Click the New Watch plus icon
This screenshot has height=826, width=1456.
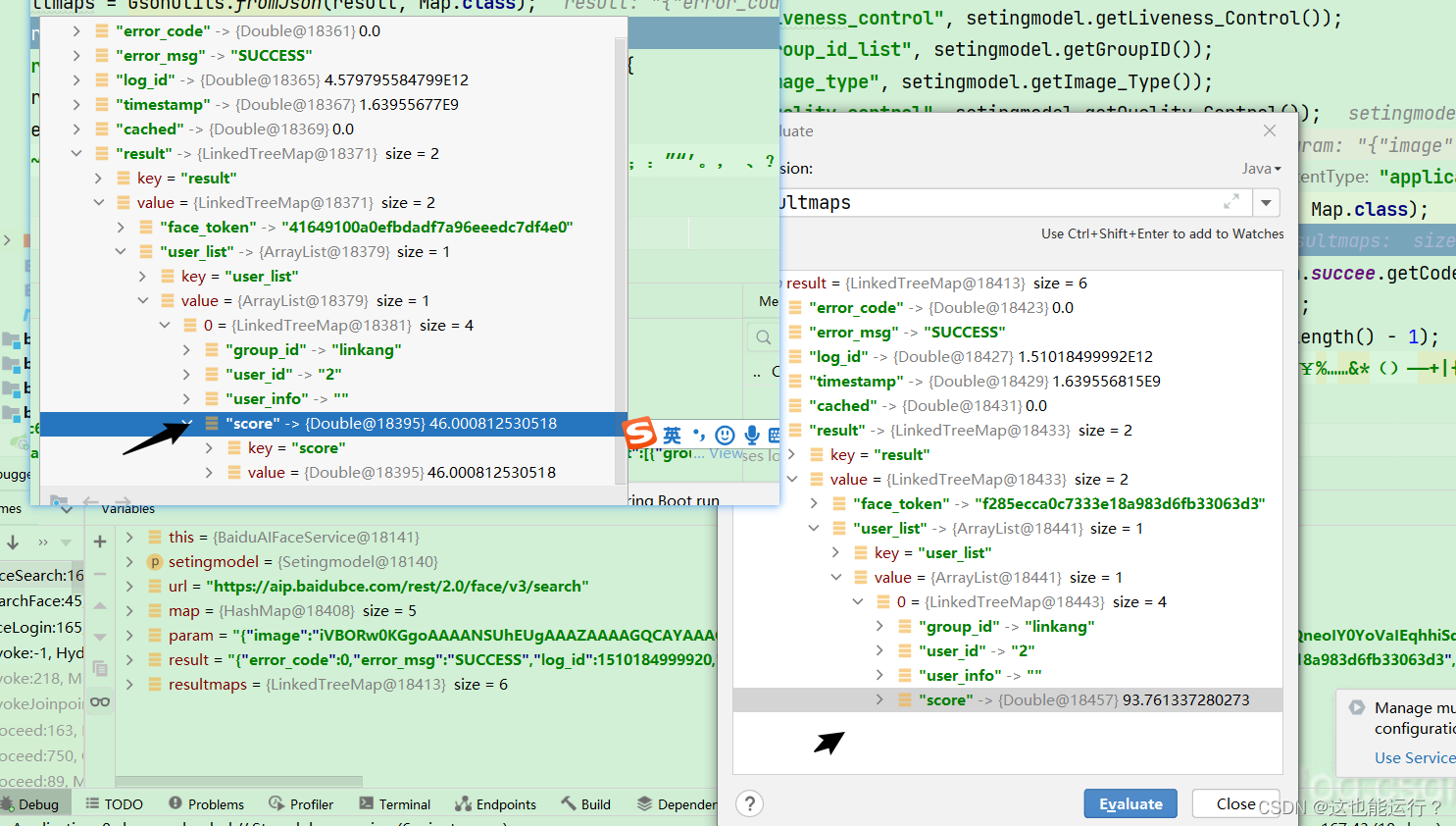click(100, 541)
